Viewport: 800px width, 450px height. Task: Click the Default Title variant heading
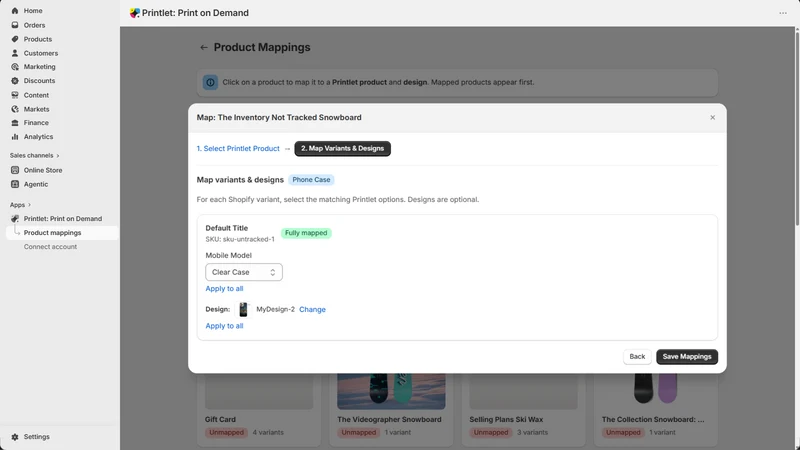point(227,228)
